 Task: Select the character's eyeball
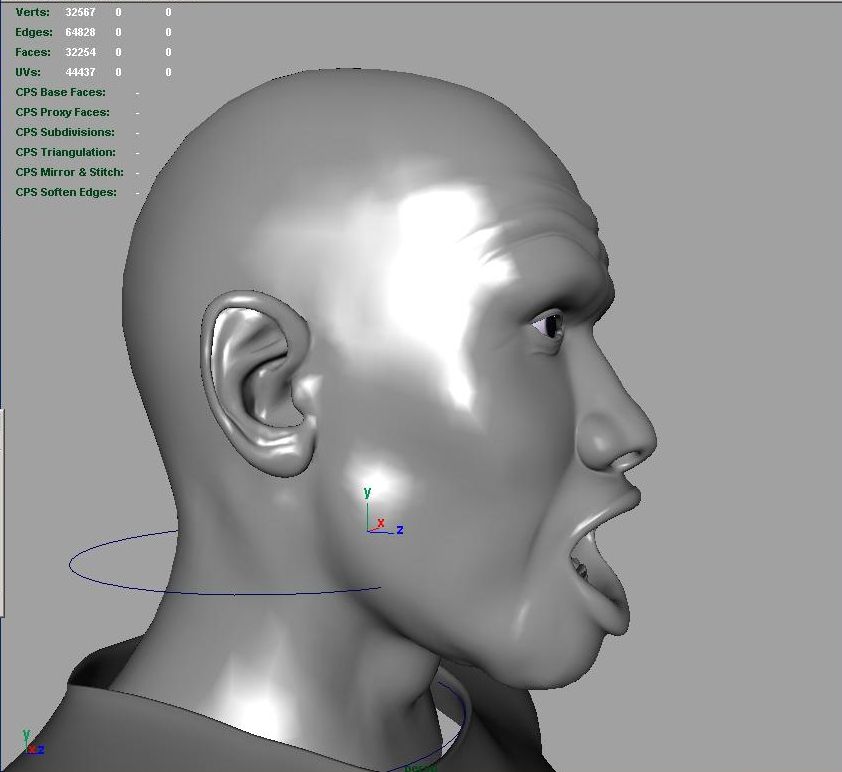coord(551,324)
